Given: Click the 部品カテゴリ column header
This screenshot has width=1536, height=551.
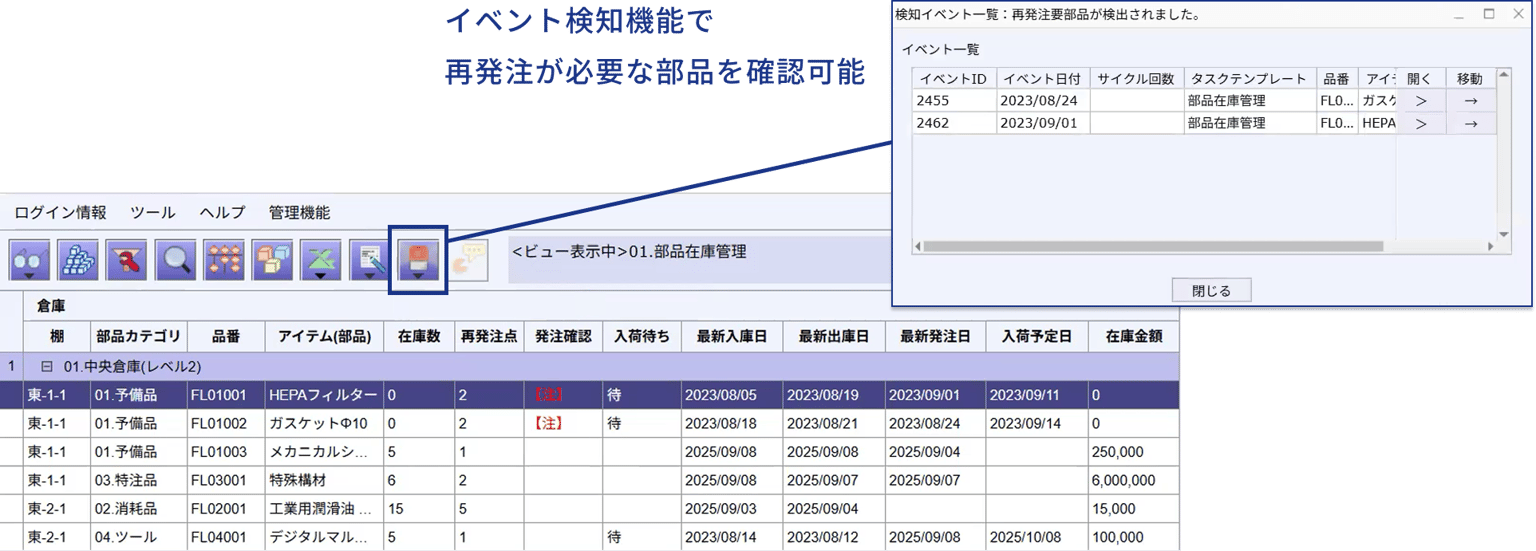Looking at the screenshot, I should tap(137, 337).
